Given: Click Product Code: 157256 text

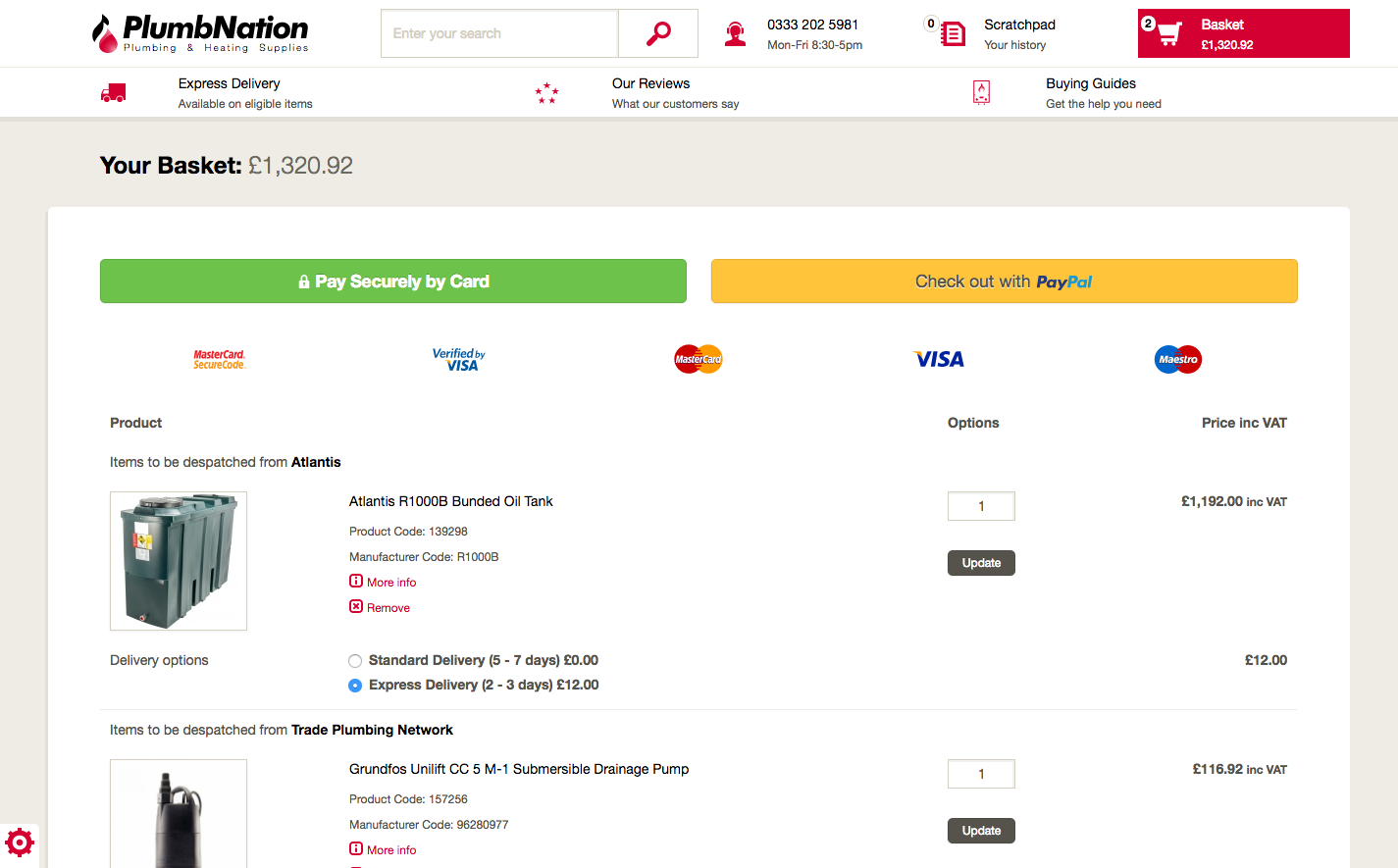Looking at the screenshot, I should pyautogui.click(x=408, y=799).
